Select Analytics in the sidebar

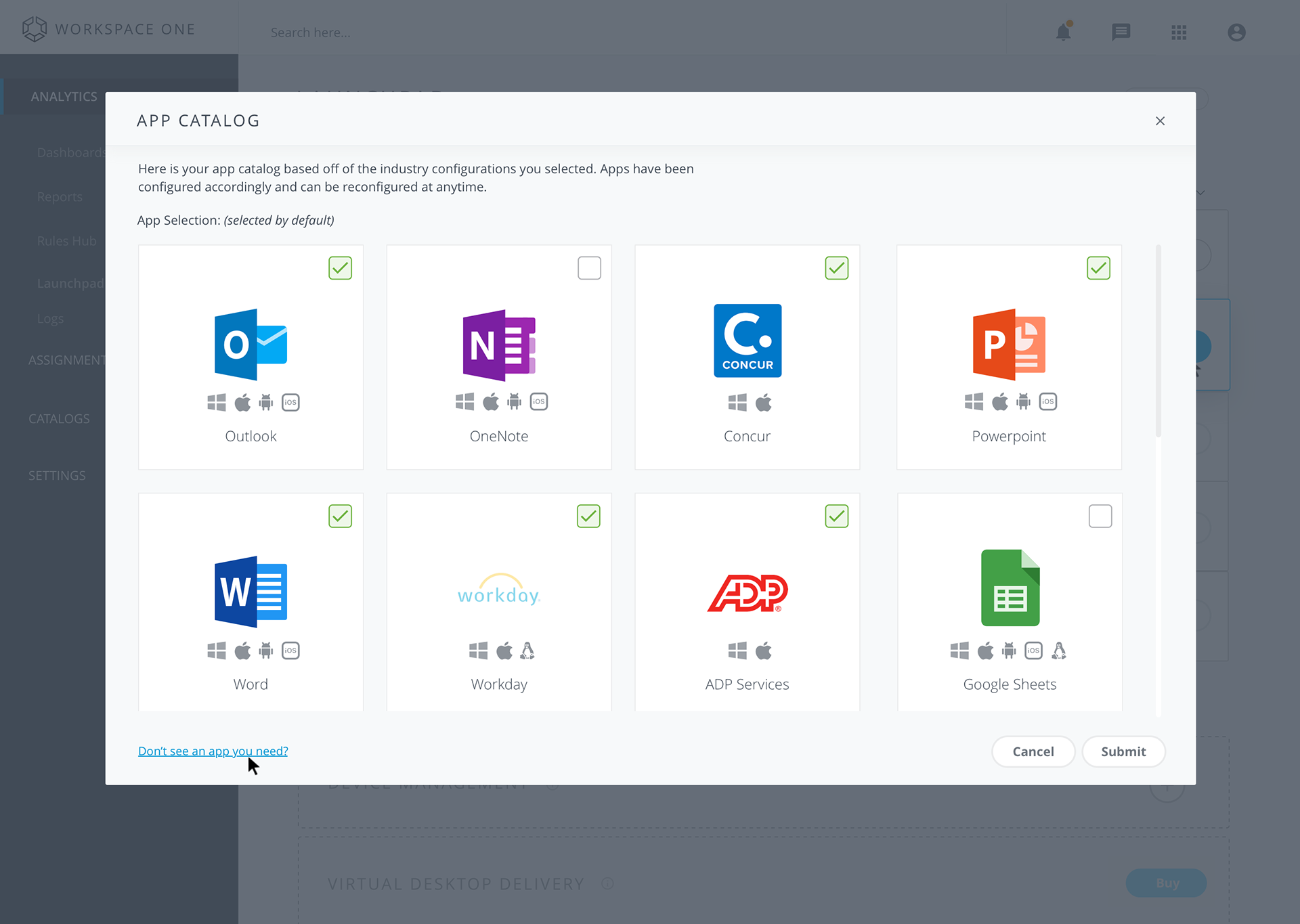point(64,97)
